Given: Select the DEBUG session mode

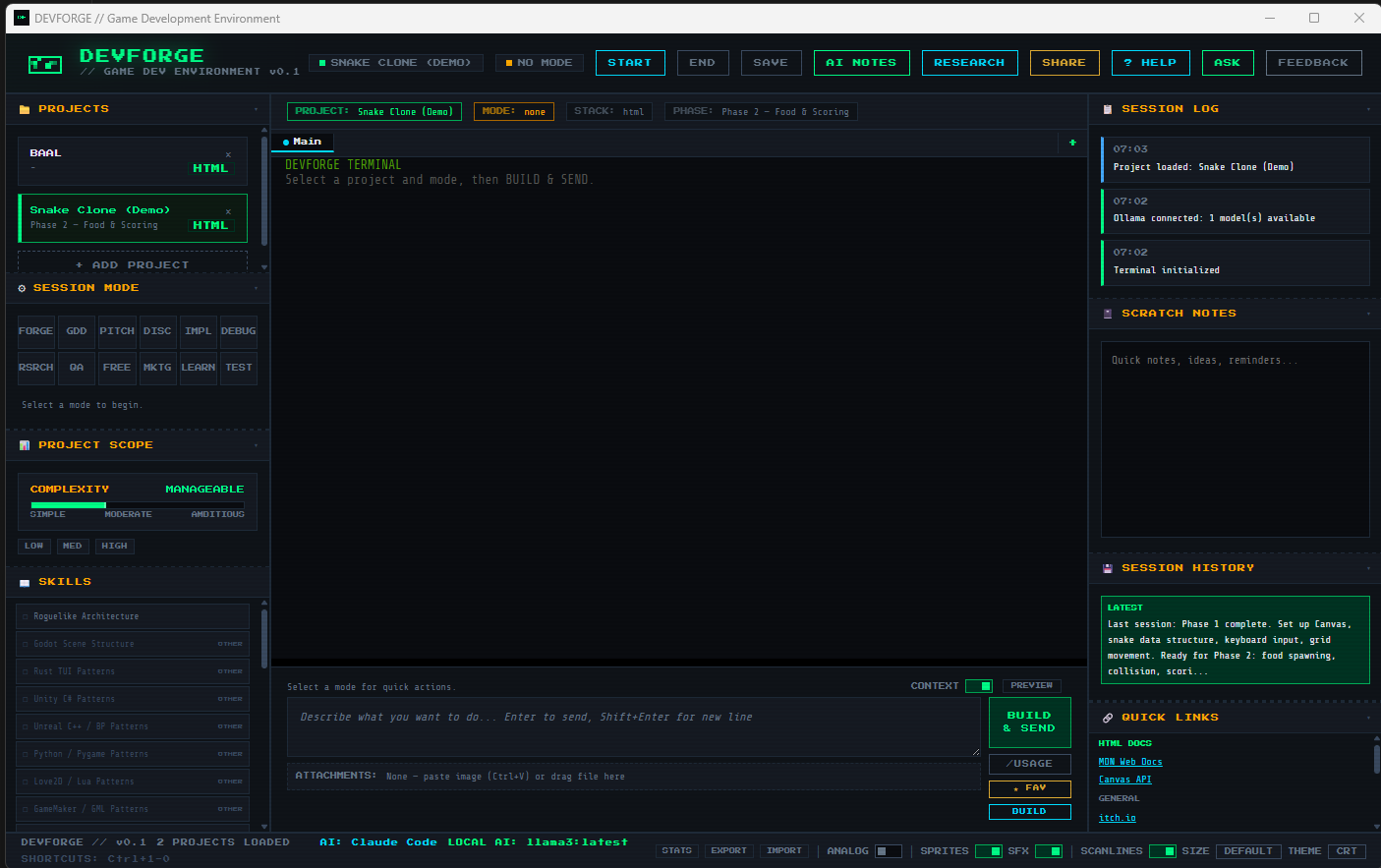Looking at the screenshot, I should click(x=239, y=331).
